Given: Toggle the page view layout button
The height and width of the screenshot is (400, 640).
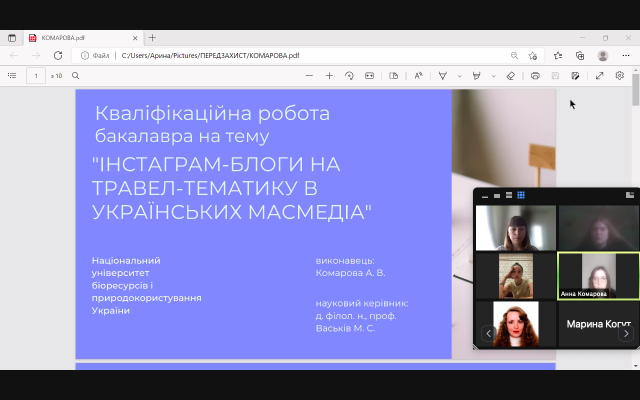Looking at the screenshot, I should click(x=394, y=75).
